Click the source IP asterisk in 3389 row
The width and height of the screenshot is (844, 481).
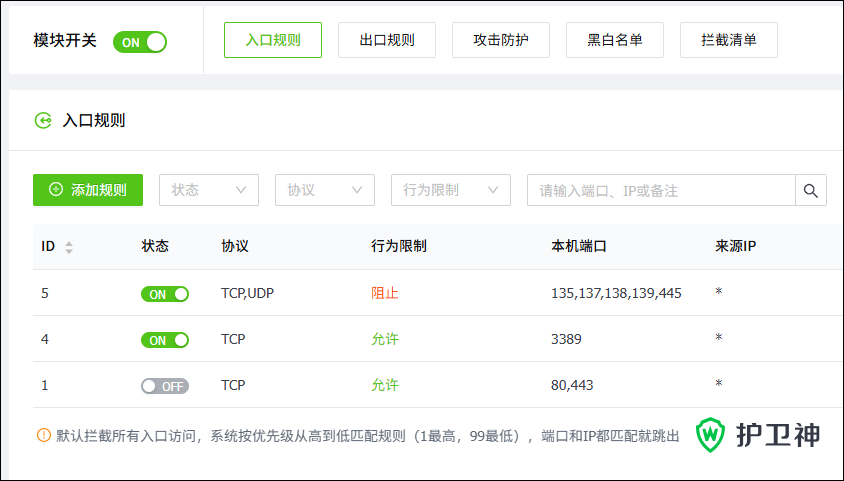coord(719,338)
